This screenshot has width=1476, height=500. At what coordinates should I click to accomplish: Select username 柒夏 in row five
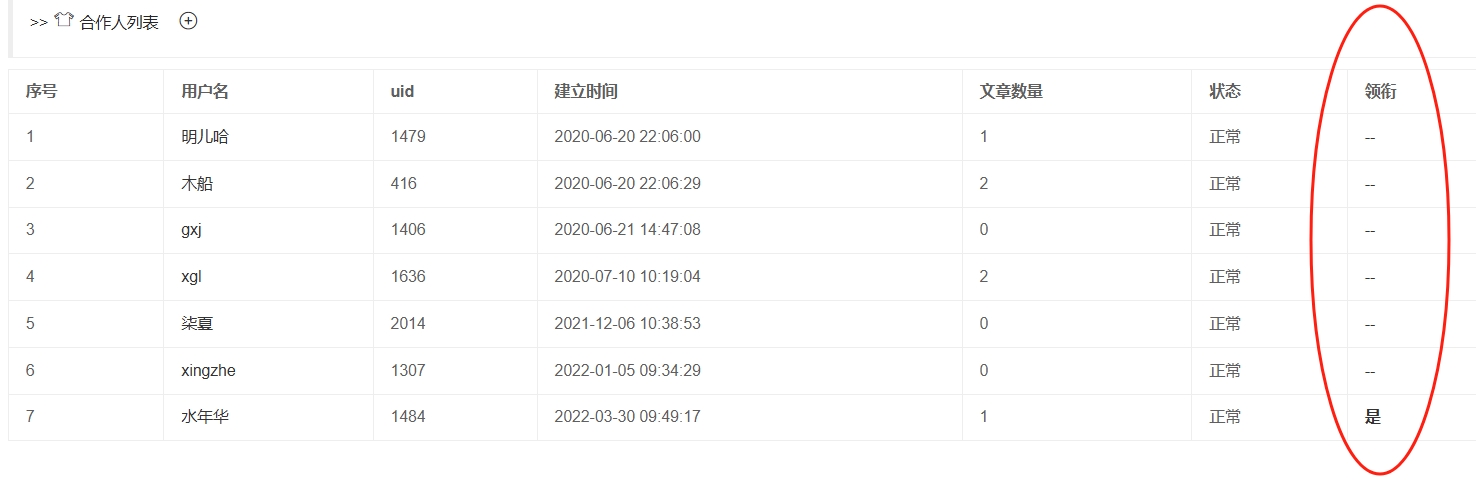click(x=197, y=324)
